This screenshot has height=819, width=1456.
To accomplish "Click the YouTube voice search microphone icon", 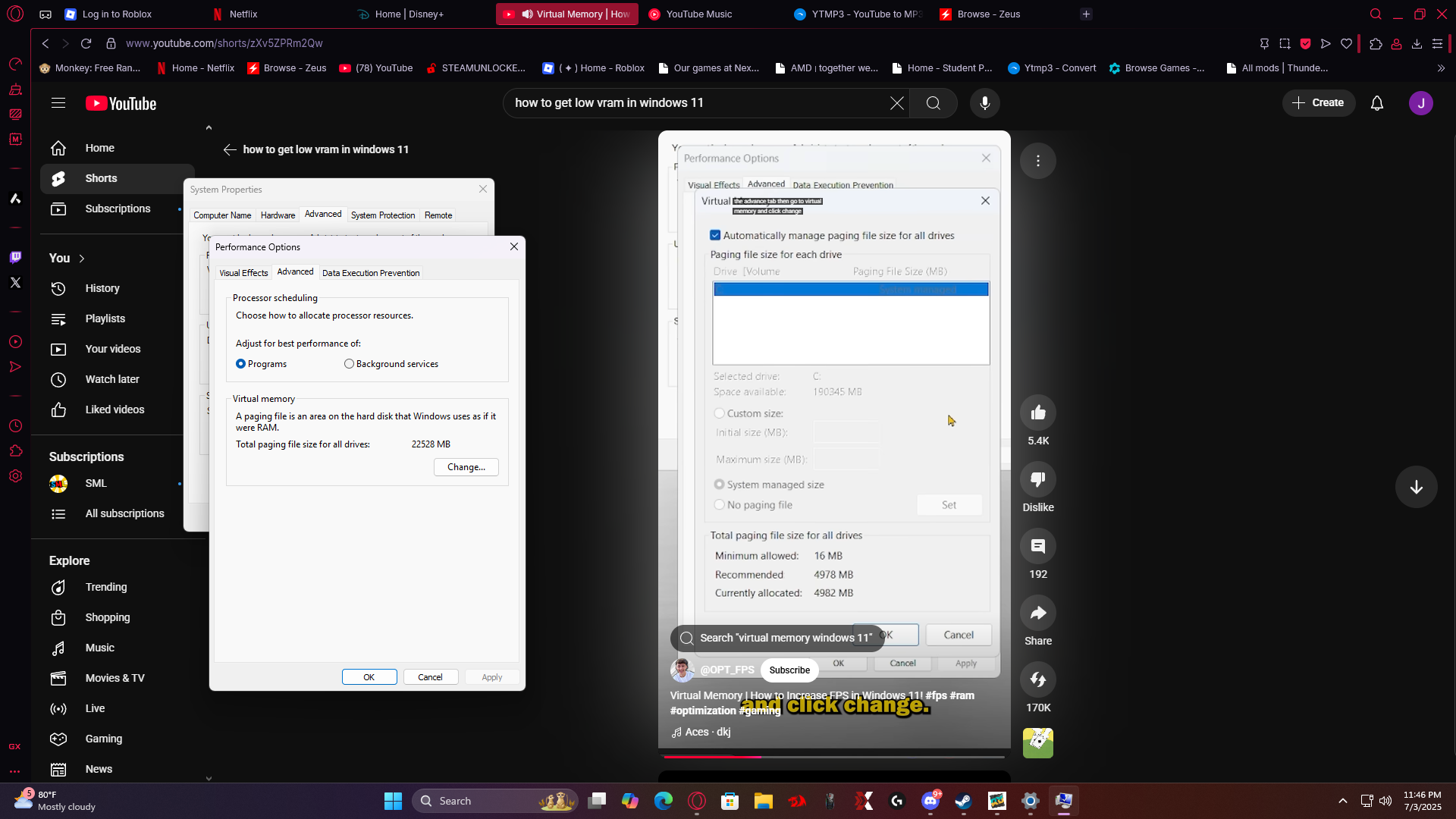I will 984,103.
